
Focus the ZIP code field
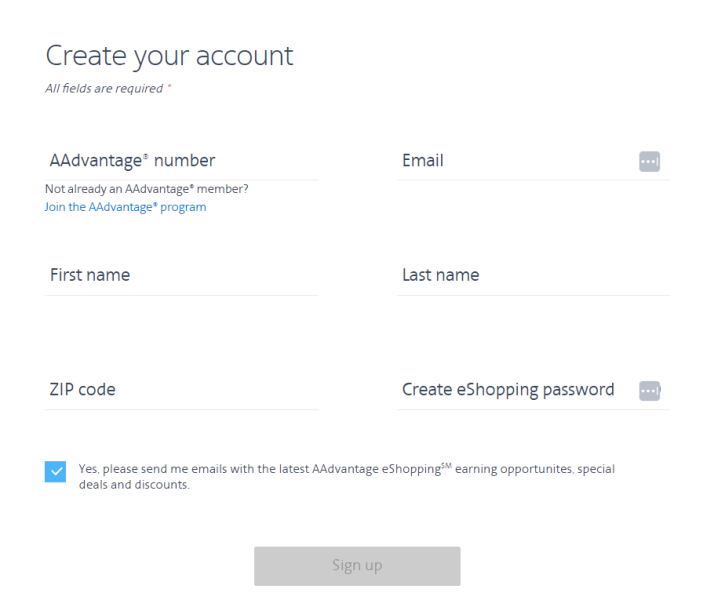tap(181, 390)
